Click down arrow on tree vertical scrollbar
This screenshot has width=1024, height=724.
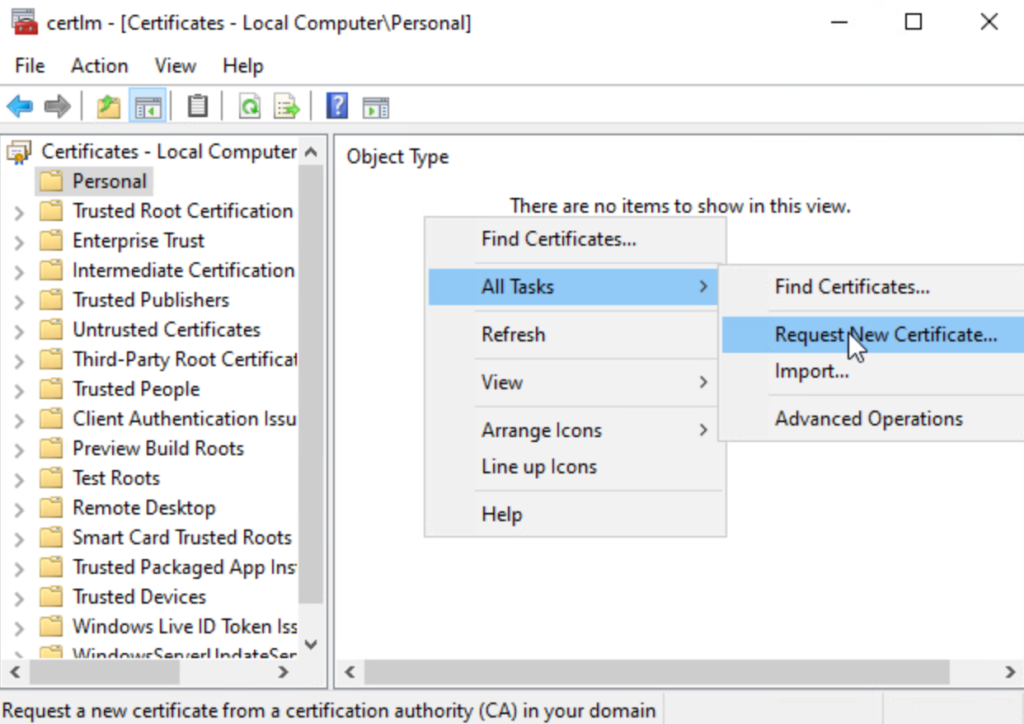pos(310,645)
